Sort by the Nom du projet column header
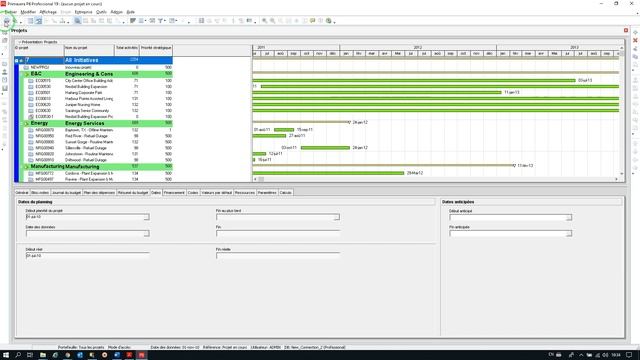 (x=89, y=50)
